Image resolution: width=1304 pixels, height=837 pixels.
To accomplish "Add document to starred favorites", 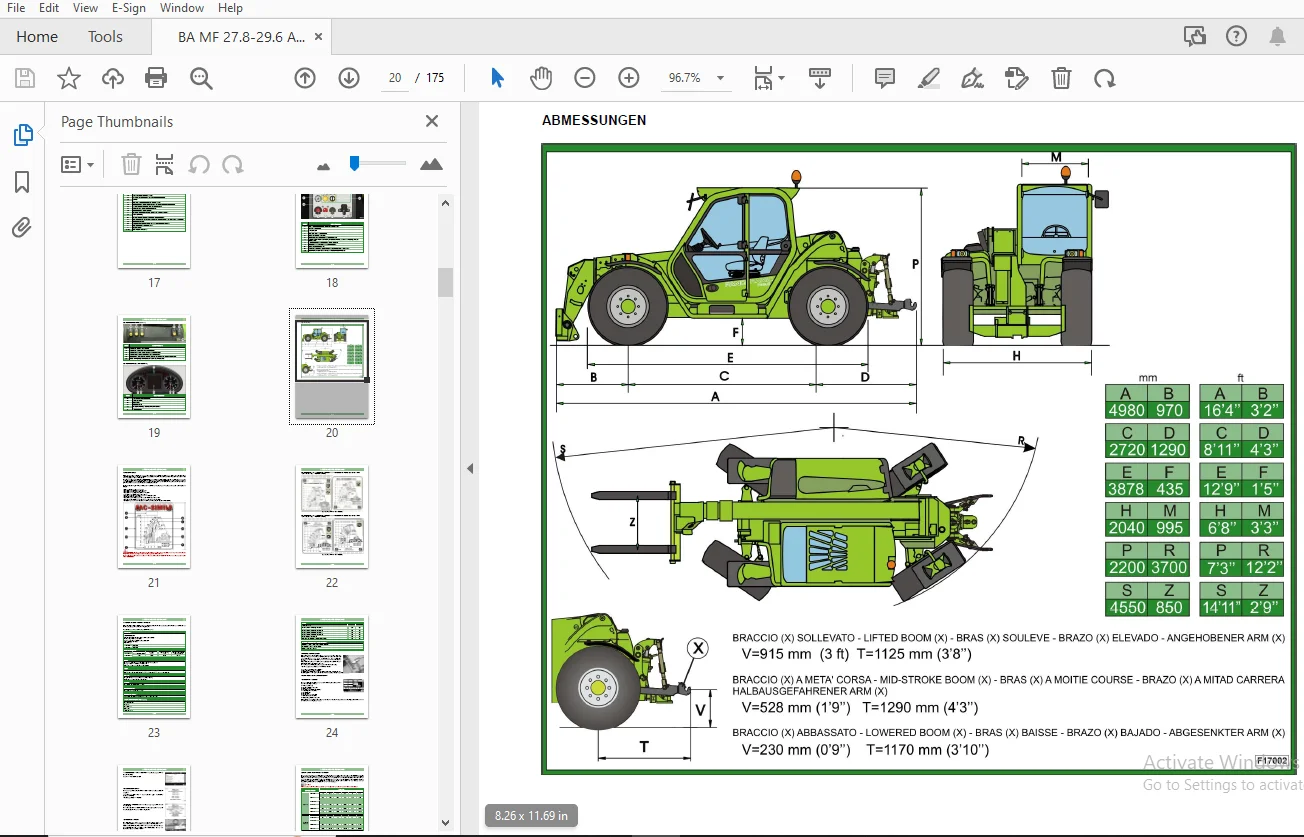I will click(x=68, y=78).
